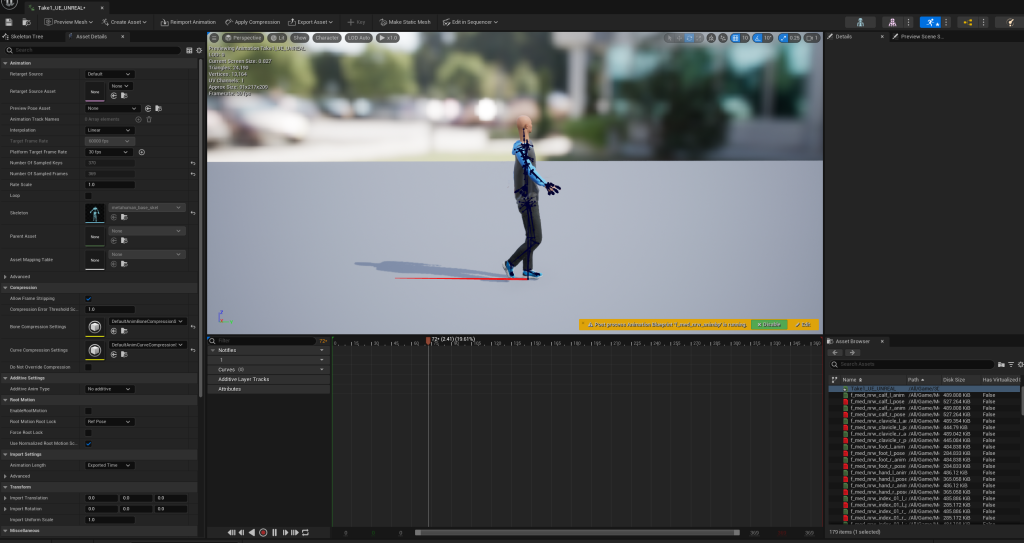The image size is (1024, 543).
Task: Switch to the Skeleton Tree tab
Action: pos(22,37)
